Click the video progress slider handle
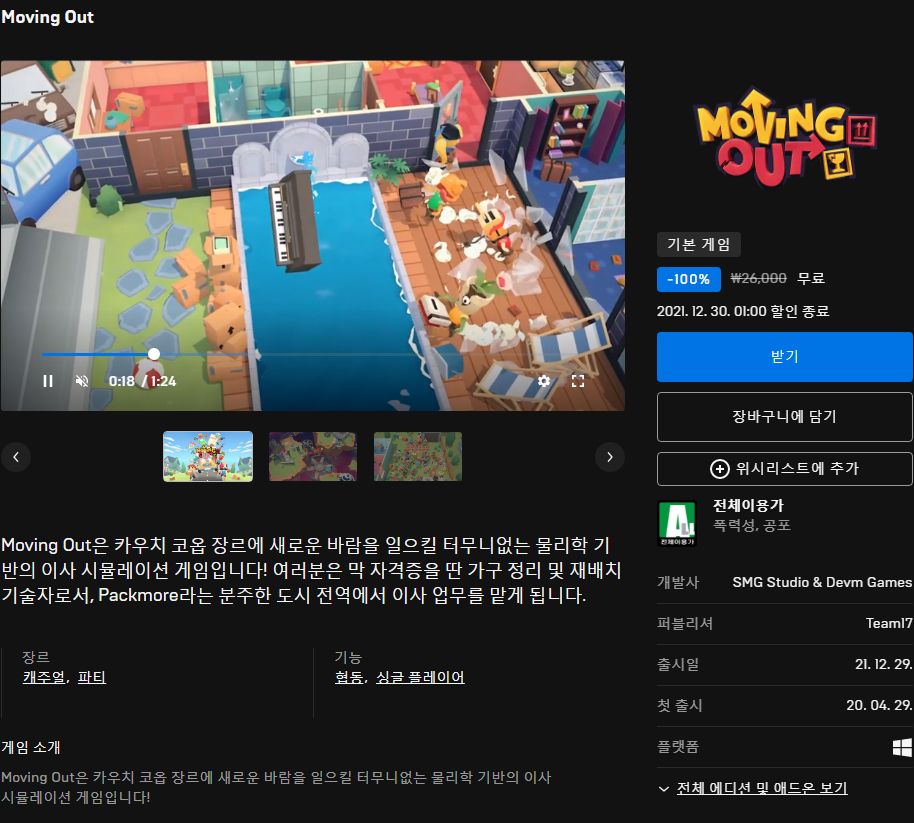Viewport: 914px width, 823px height. 154,354
